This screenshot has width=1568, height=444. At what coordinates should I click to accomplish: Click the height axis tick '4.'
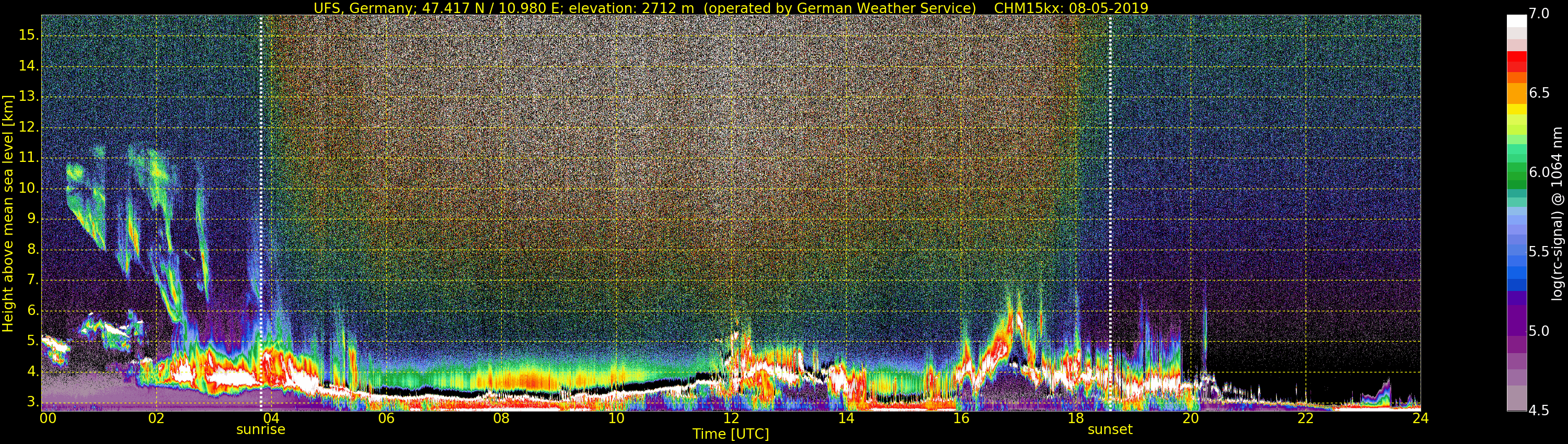click(32, 371)
